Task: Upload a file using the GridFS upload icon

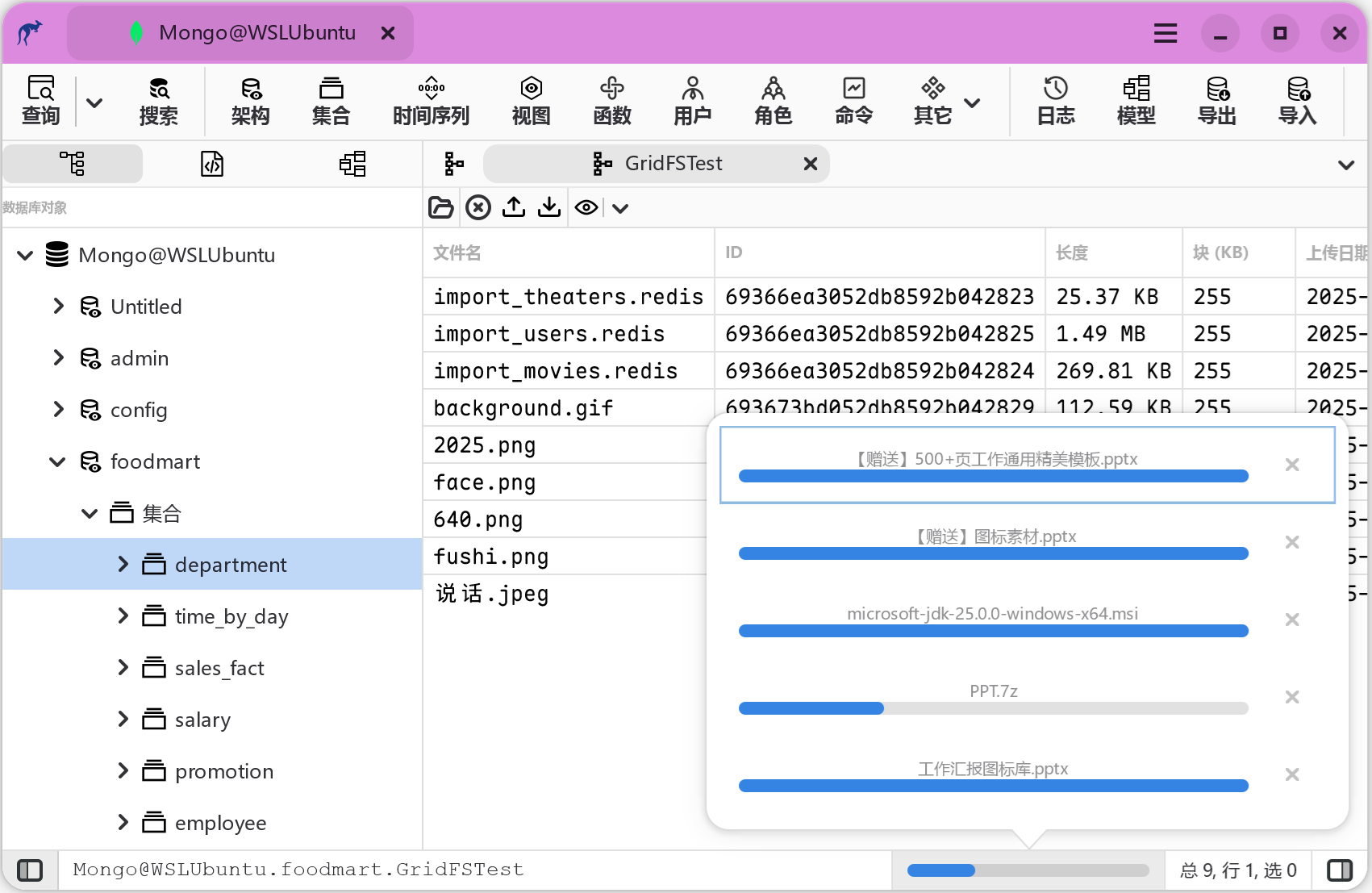Action: [x=514, y=207]
